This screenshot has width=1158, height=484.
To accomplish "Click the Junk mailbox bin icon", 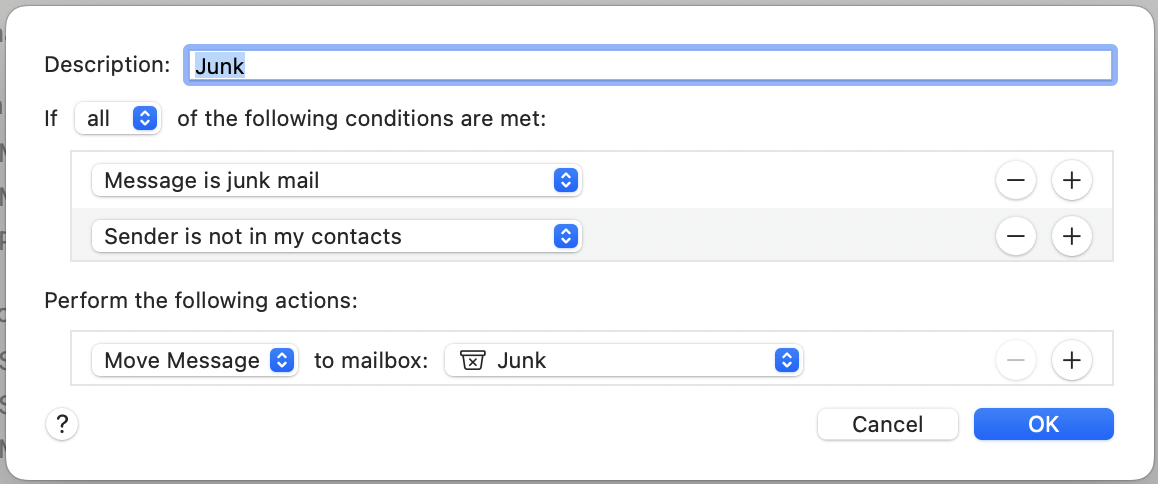I will tap(472, 360).
